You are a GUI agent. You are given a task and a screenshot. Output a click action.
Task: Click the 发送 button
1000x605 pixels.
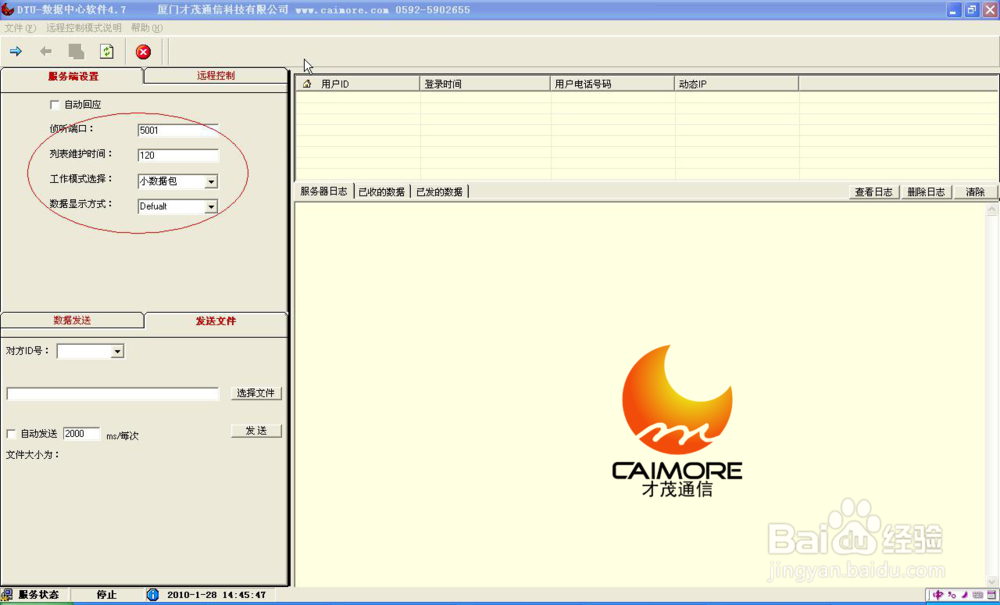coord(256,431)
